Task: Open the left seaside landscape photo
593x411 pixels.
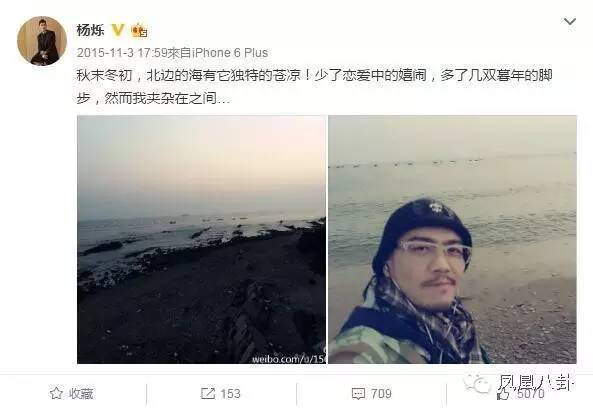Action: click(x=201, y=239)
